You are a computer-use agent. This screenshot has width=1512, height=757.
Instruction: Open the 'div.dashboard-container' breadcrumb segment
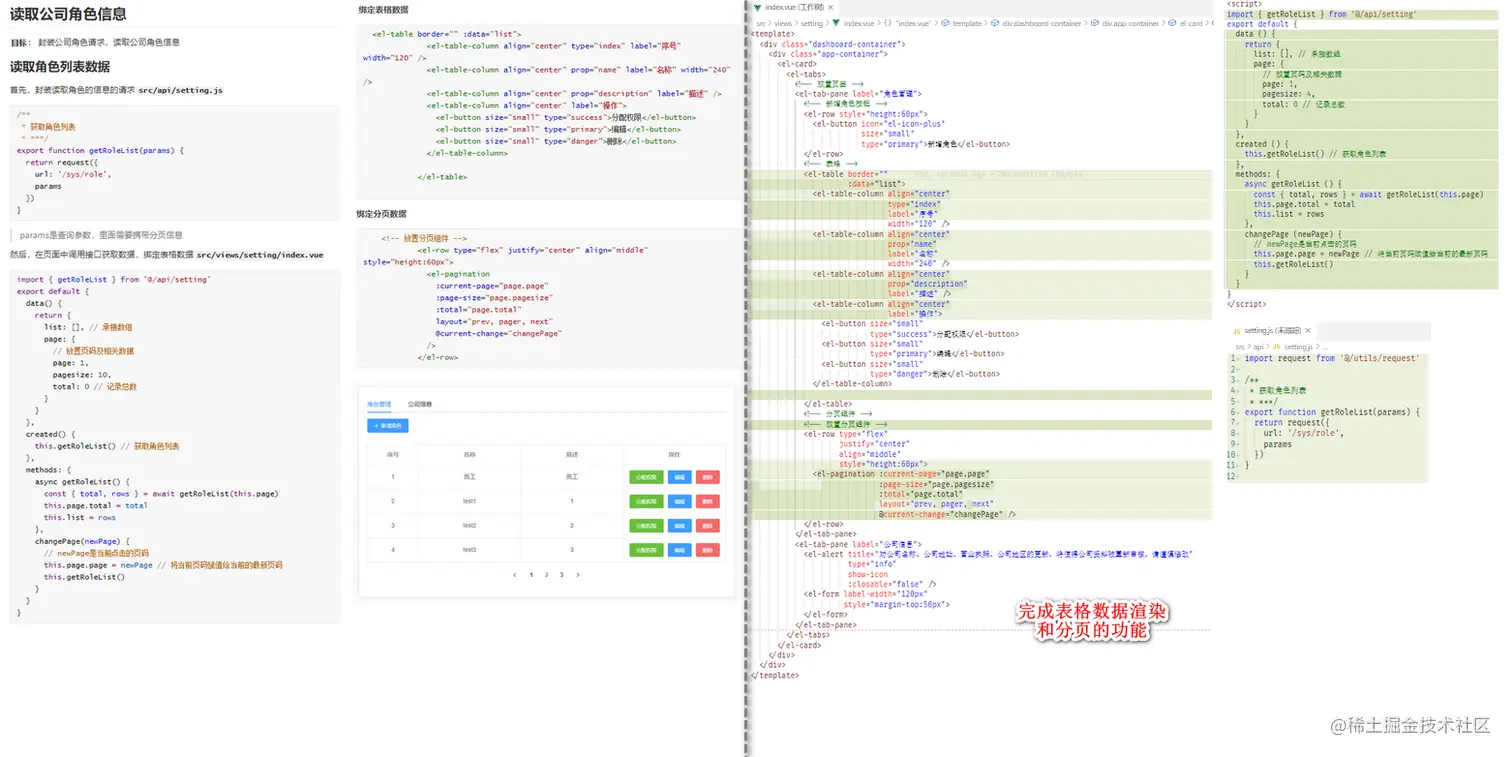pos(1042,23)
